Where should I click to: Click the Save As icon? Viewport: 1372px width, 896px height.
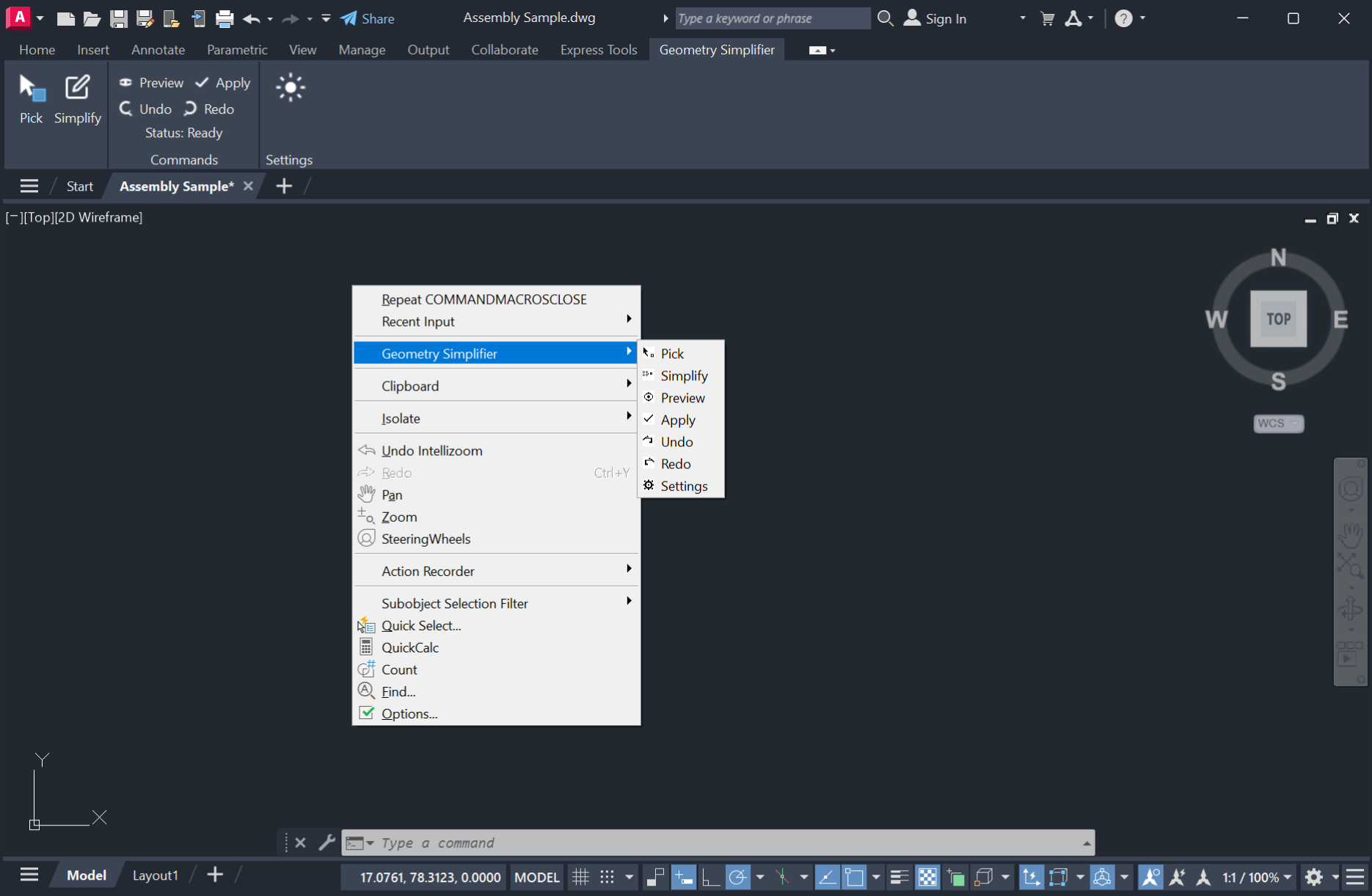(x=145, y=18)
